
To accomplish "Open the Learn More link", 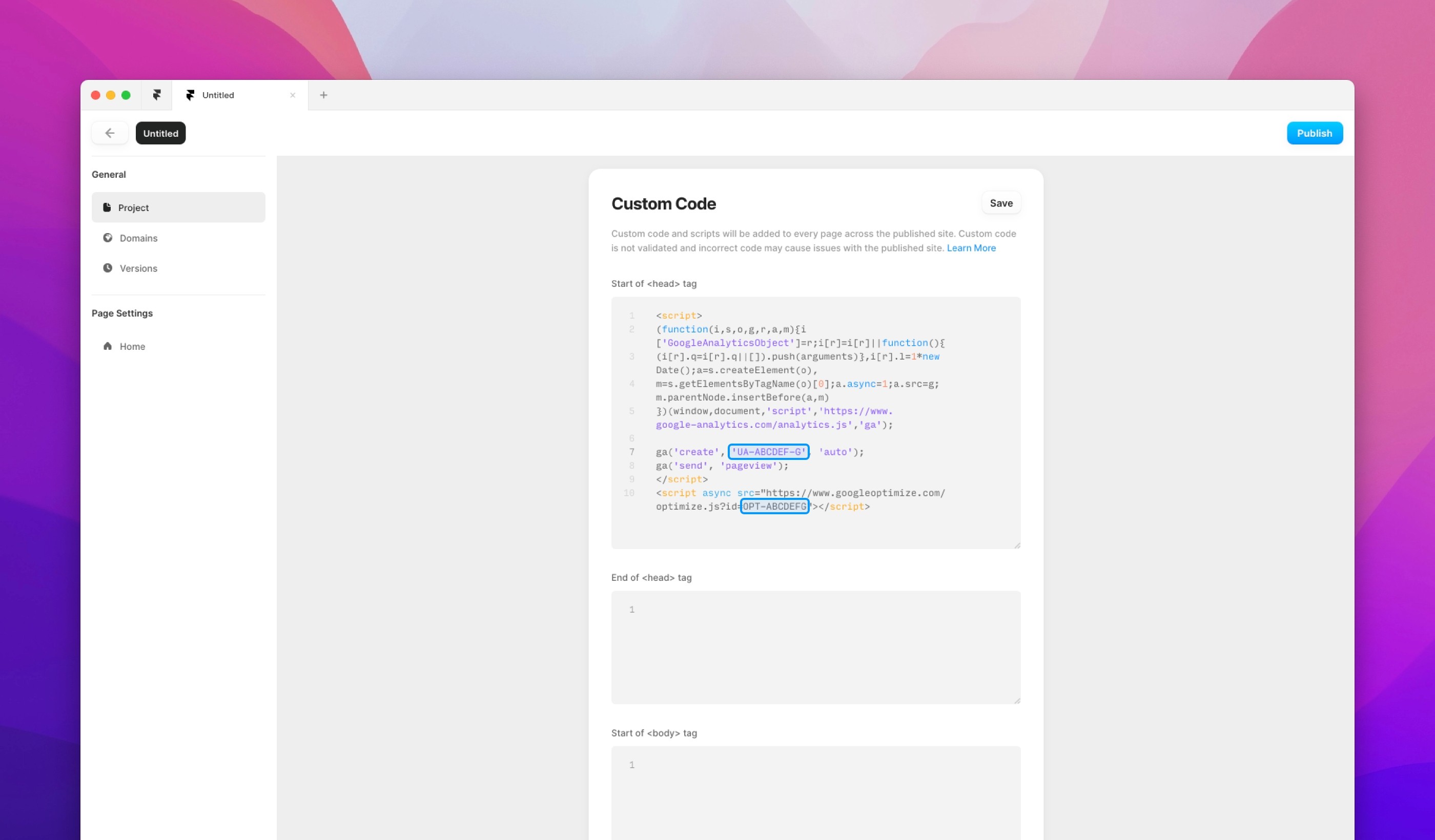I will pos(971,248).
